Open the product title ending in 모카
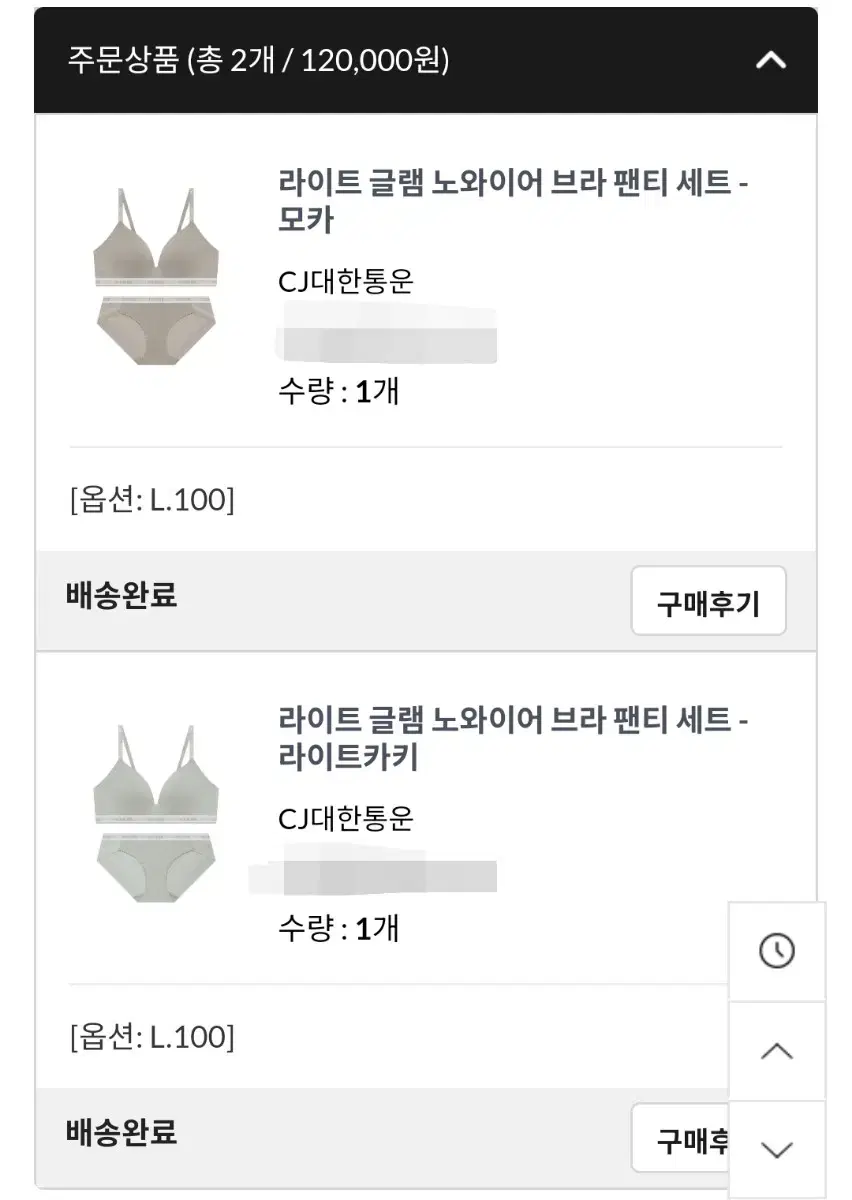 [x=514, y=203]
